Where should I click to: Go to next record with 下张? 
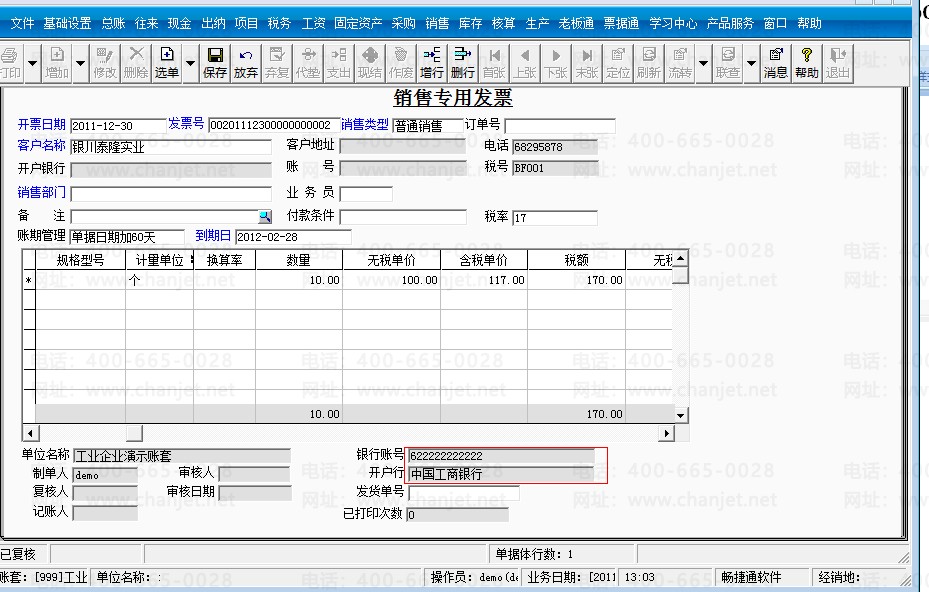[x=556, y=63]
